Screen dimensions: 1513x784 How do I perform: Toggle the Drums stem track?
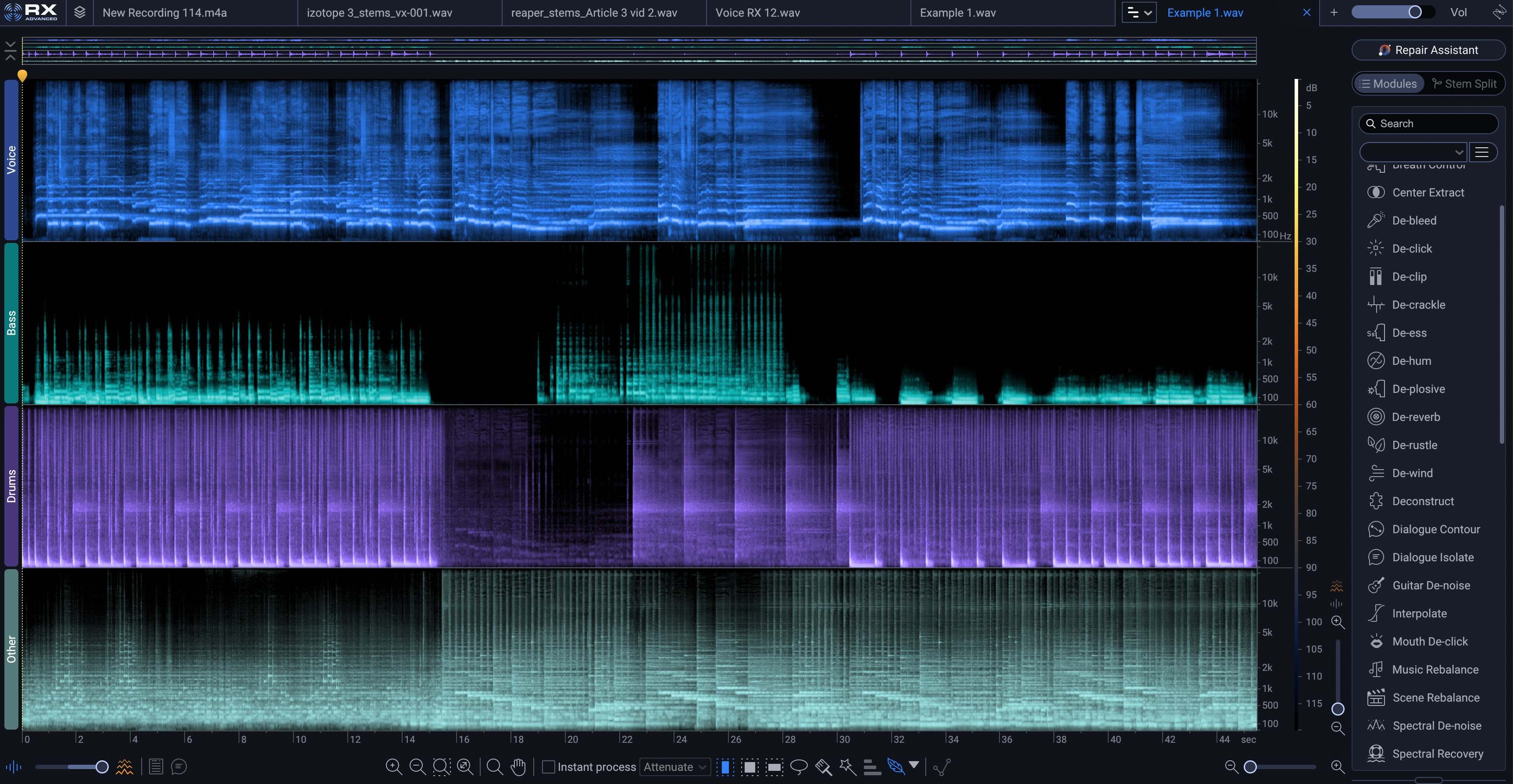[11, 486]
